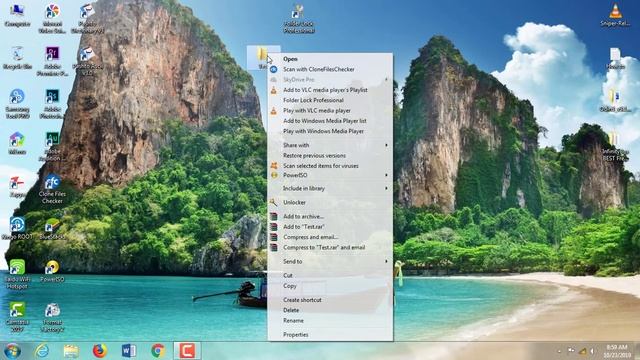Choose Play with Windows Media Player

[x=330, y=131]
